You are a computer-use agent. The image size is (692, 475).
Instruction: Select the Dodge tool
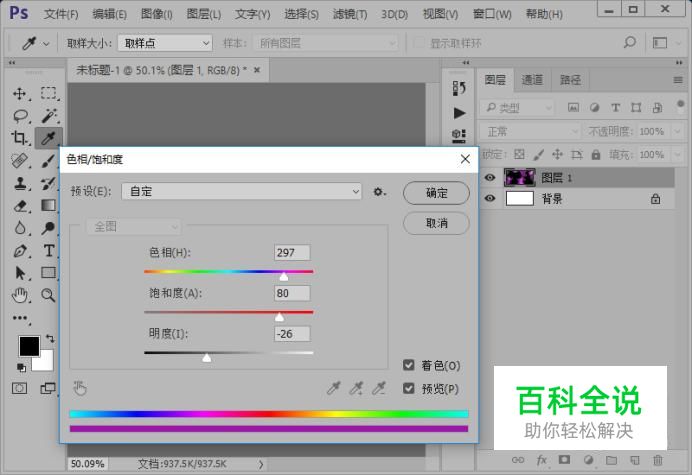(x=49, y=228)
